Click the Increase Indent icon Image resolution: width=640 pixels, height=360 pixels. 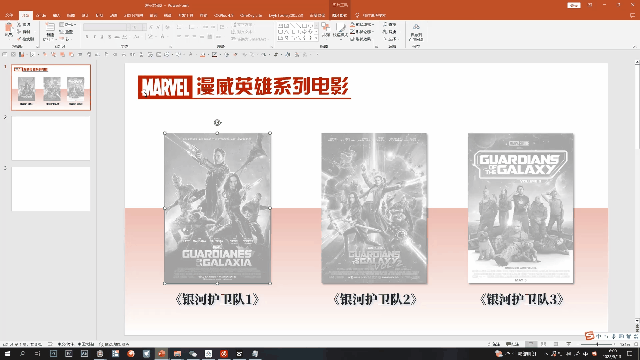[213, 27]
